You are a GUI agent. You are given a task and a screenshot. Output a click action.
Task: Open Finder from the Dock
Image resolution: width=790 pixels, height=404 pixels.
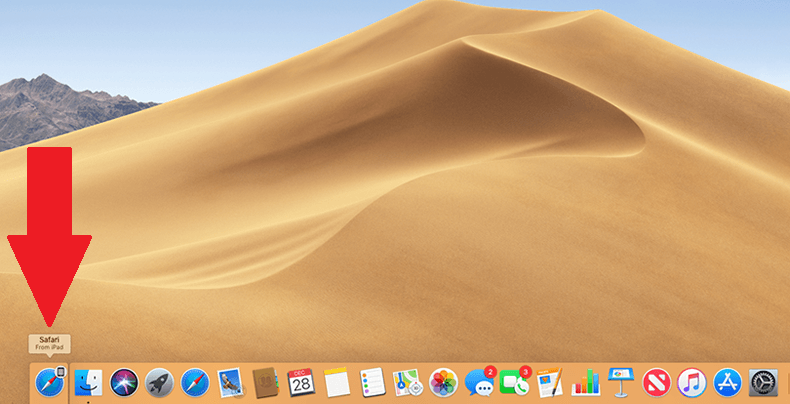coord(88,383)
